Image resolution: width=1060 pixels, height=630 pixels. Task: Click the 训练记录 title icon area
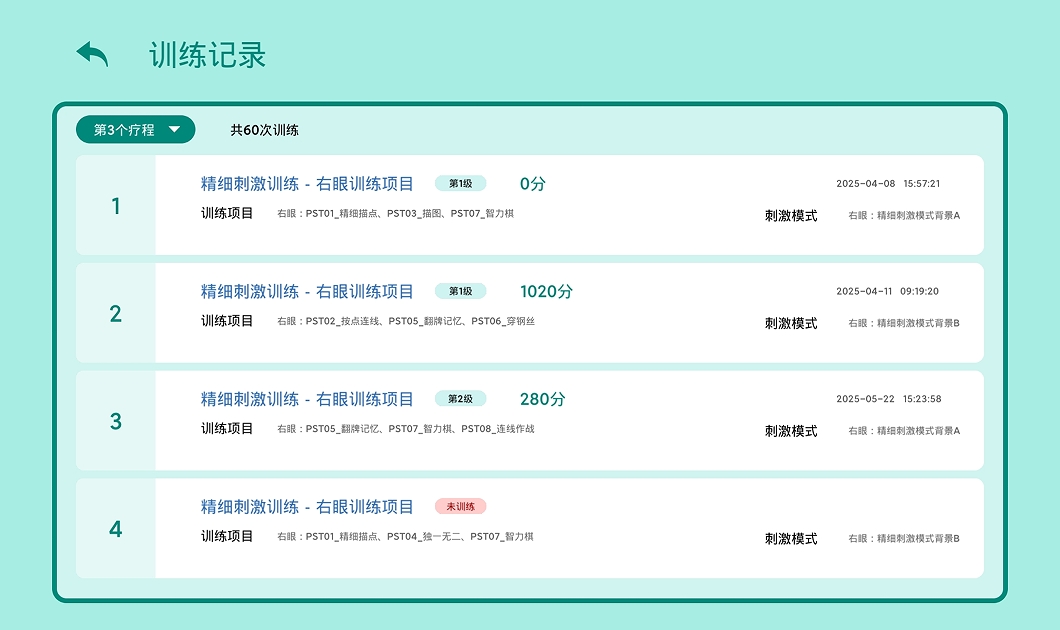tap(205, 55)
